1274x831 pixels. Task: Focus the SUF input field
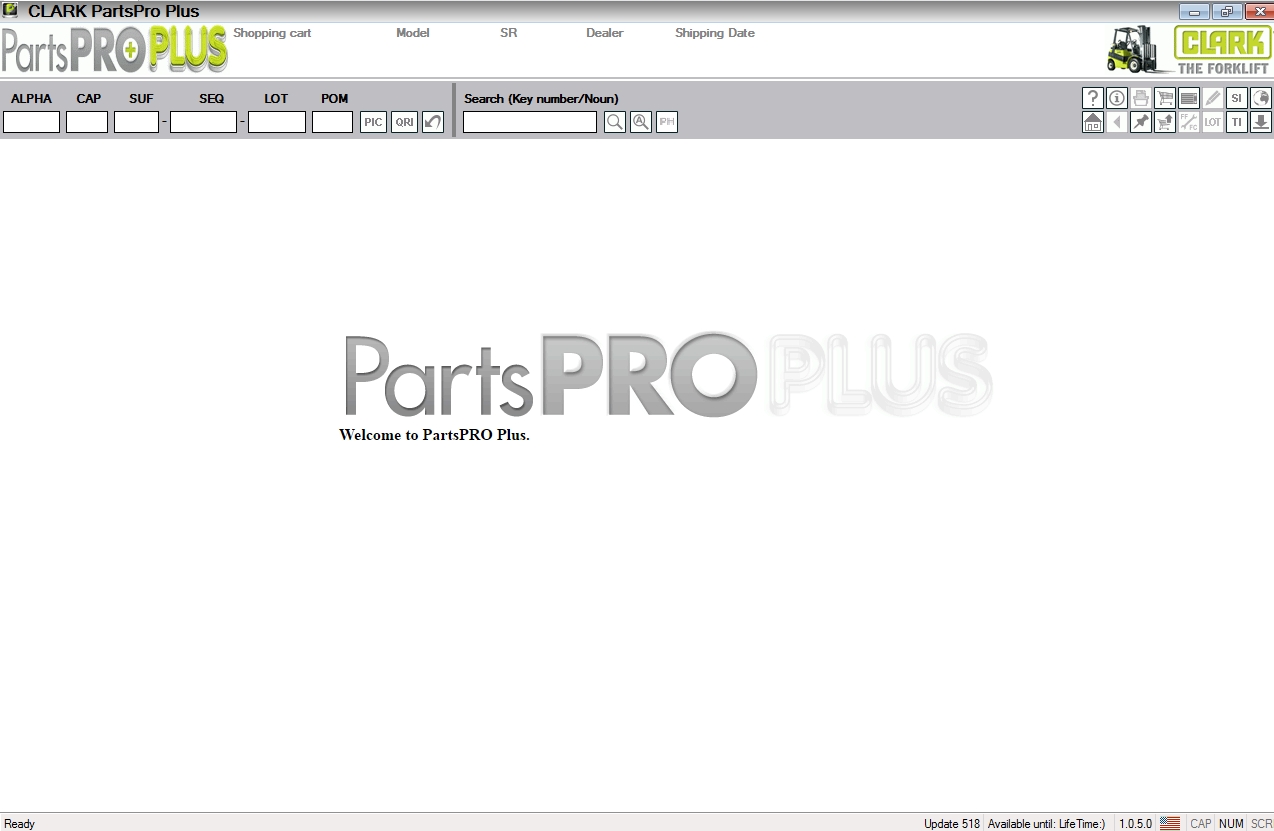[137, 122]
